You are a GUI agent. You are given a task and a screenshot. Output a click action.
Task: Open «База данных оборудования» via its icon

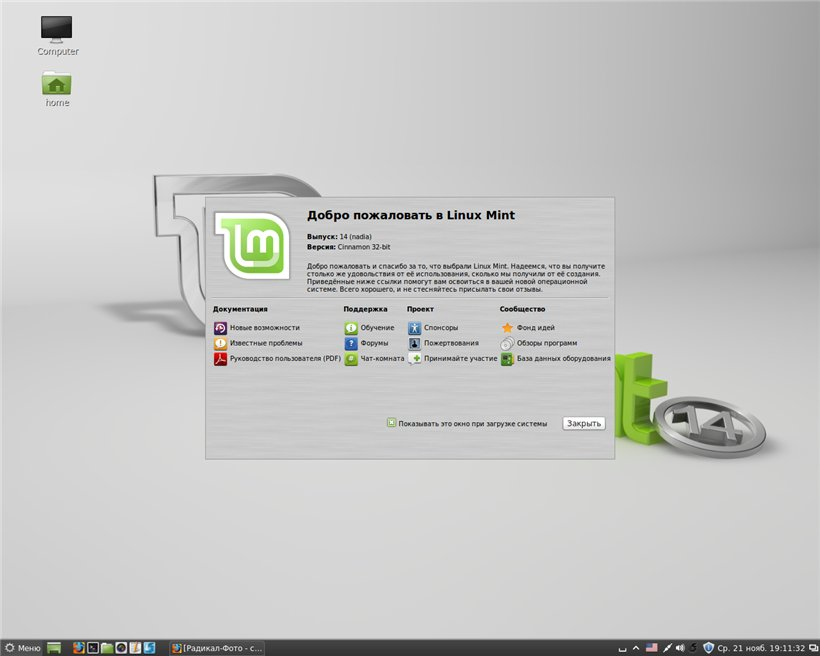pyautogui.click(x=505, y=359)
